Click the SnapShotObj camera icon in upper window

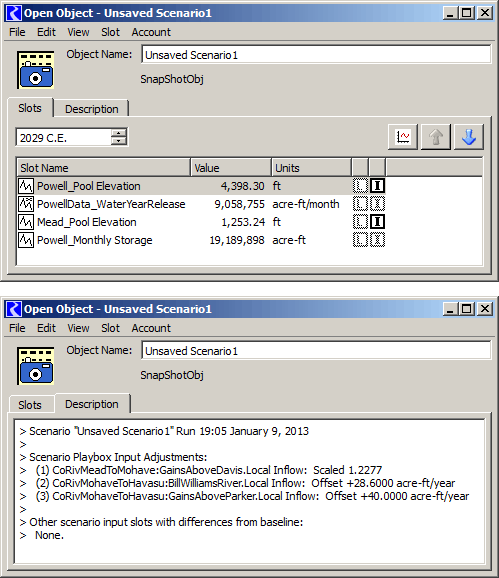point(36,70)
